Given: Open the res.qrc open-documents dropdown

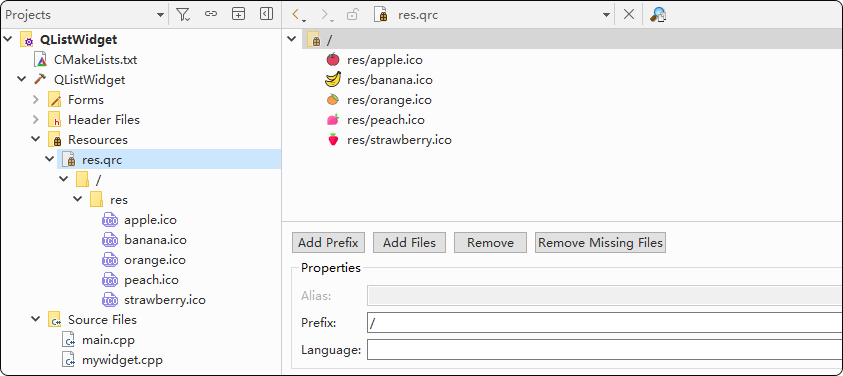Looking at the screenshot, I should [606, 15].
